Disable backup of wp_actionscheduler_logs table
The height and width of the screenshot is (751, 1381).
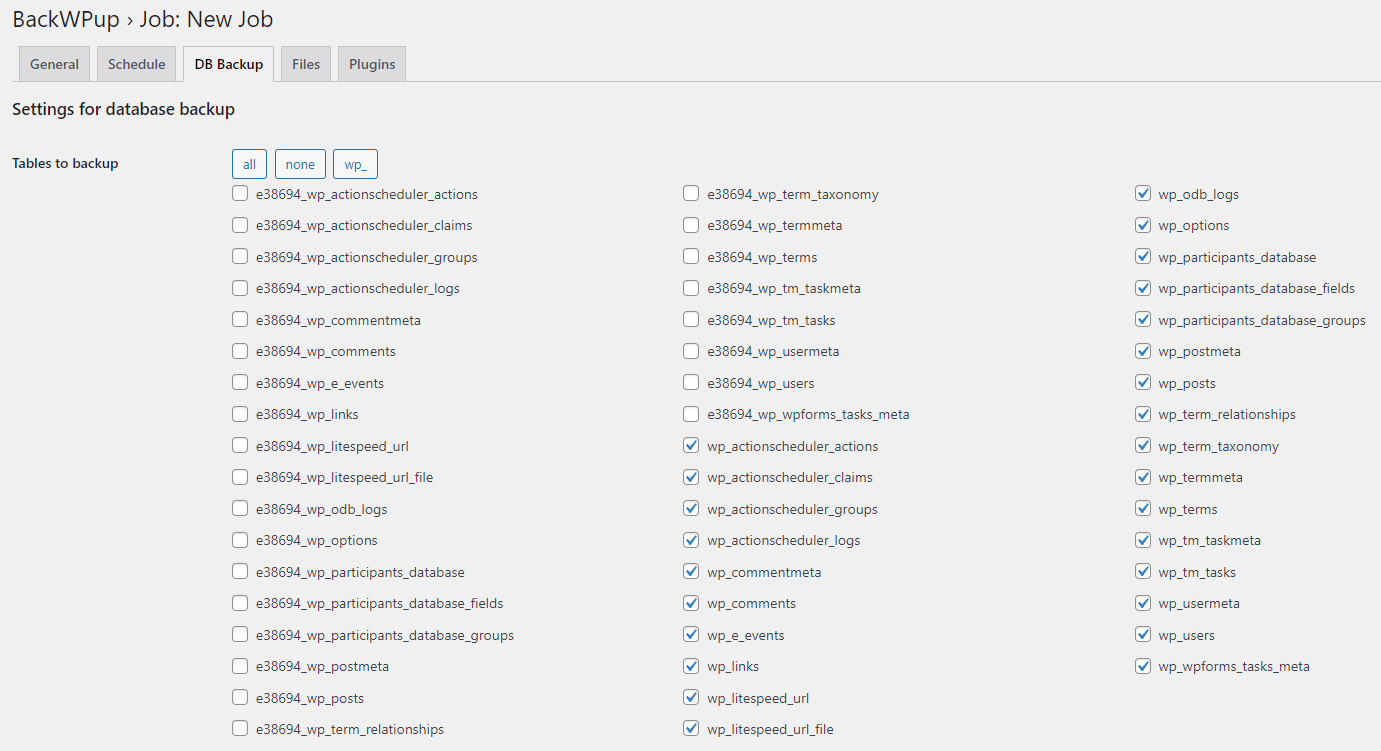(x=691, y=540)
